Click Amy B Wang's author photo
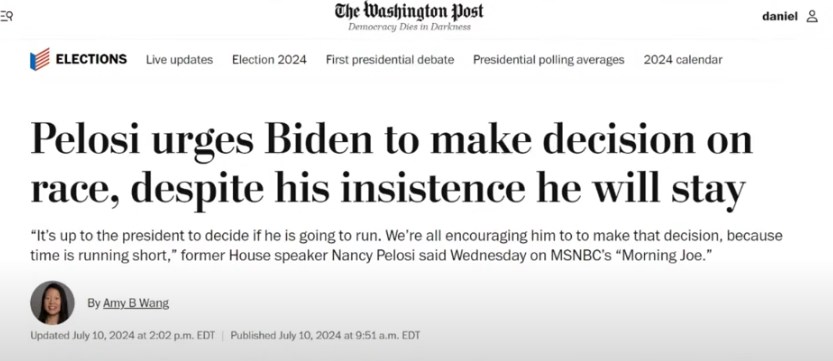Image resolution: width=833 pixels, height=361 pixels. coord(52,303)
